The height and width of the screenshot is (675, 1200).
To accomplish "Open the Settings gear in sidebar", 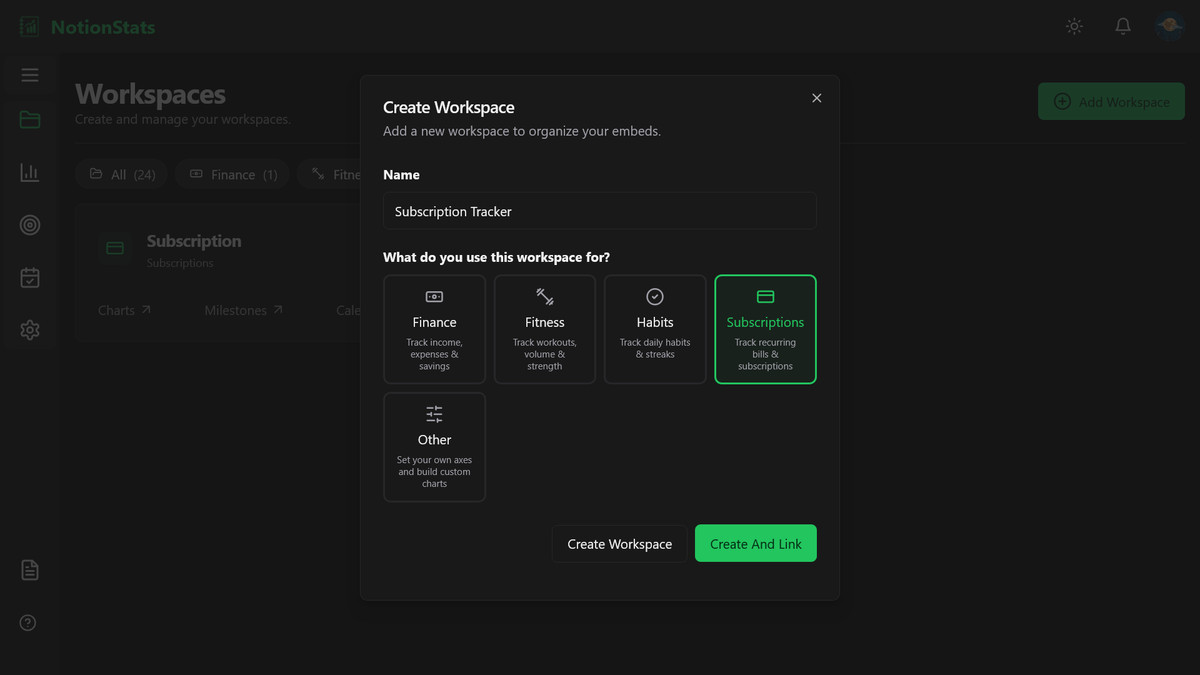I will click(30, 330).
